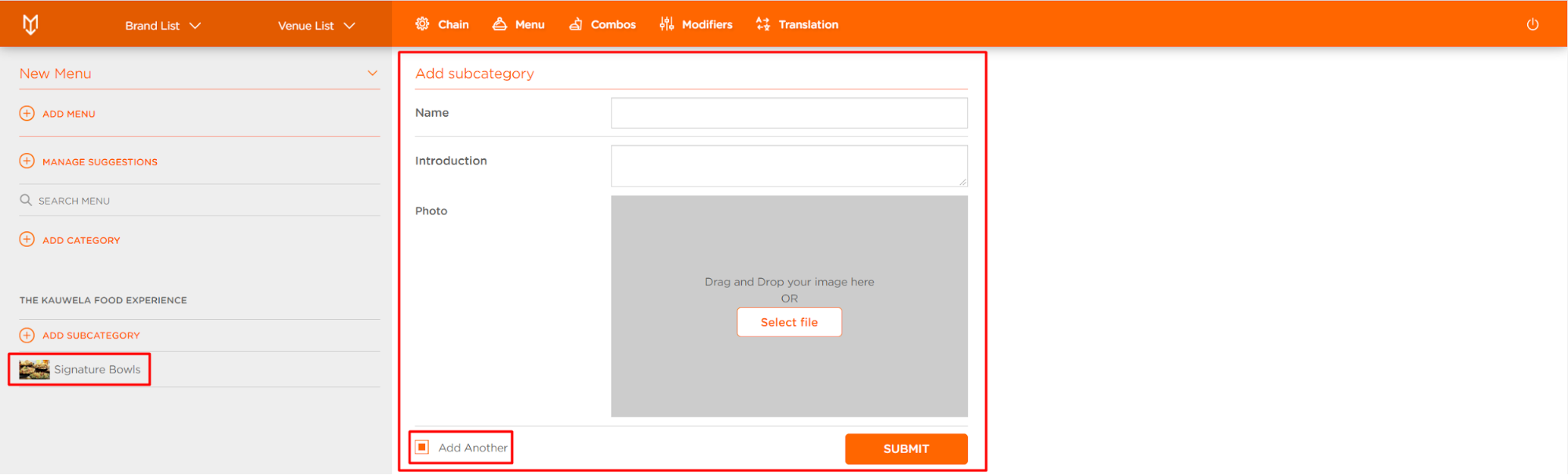The width and height of the screenshot is (1568, 475).
Task: Open the Signature Bowls thumbnail
Action: pyautogui.click(x=35, y=369)
